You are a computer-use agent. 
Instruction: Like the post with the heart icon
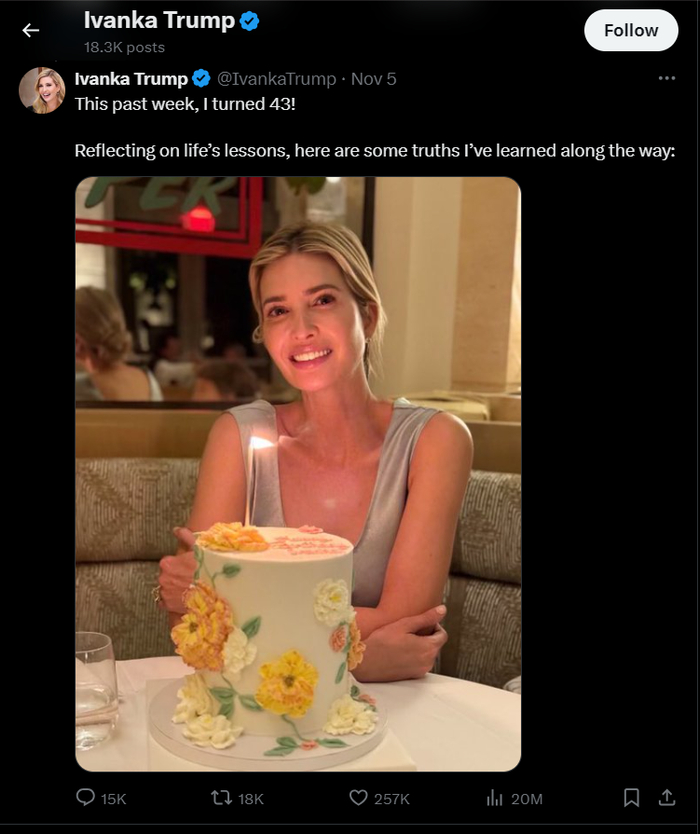pos(358,798)
